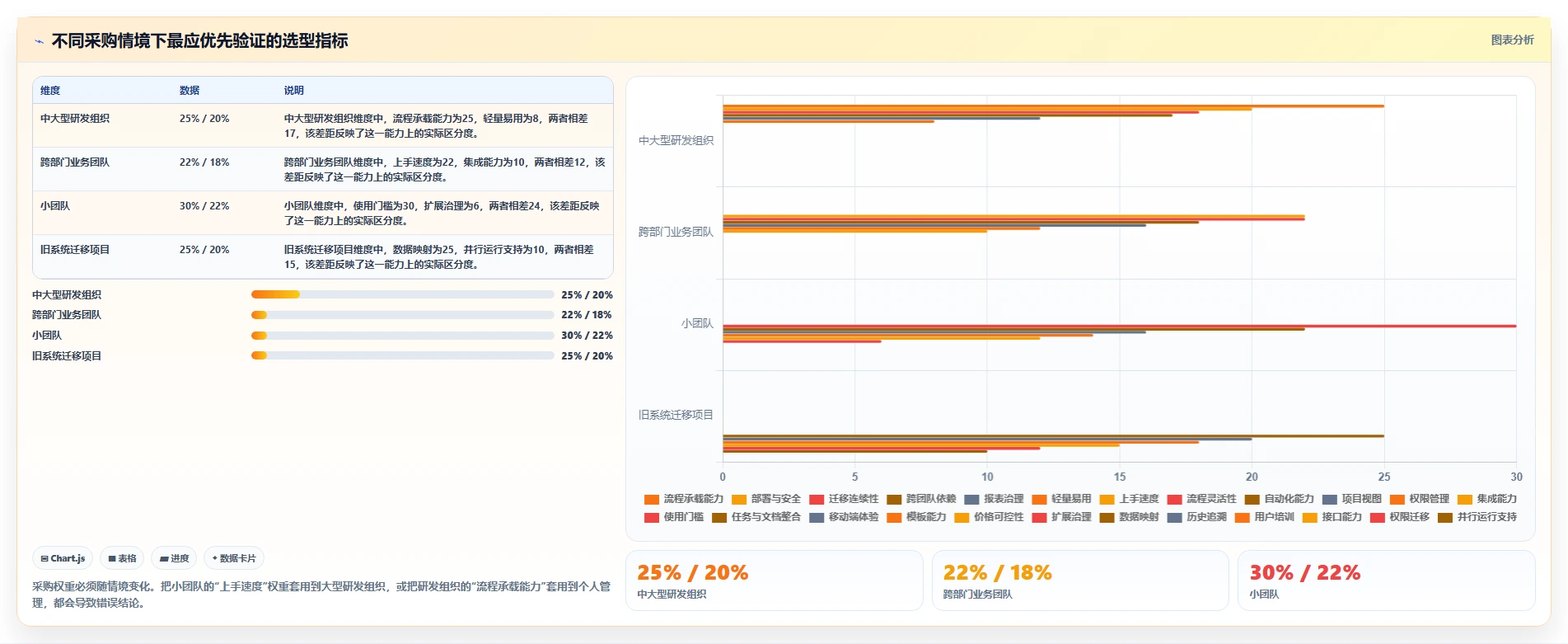Select the Chart.js pill tag

[63, 558]
